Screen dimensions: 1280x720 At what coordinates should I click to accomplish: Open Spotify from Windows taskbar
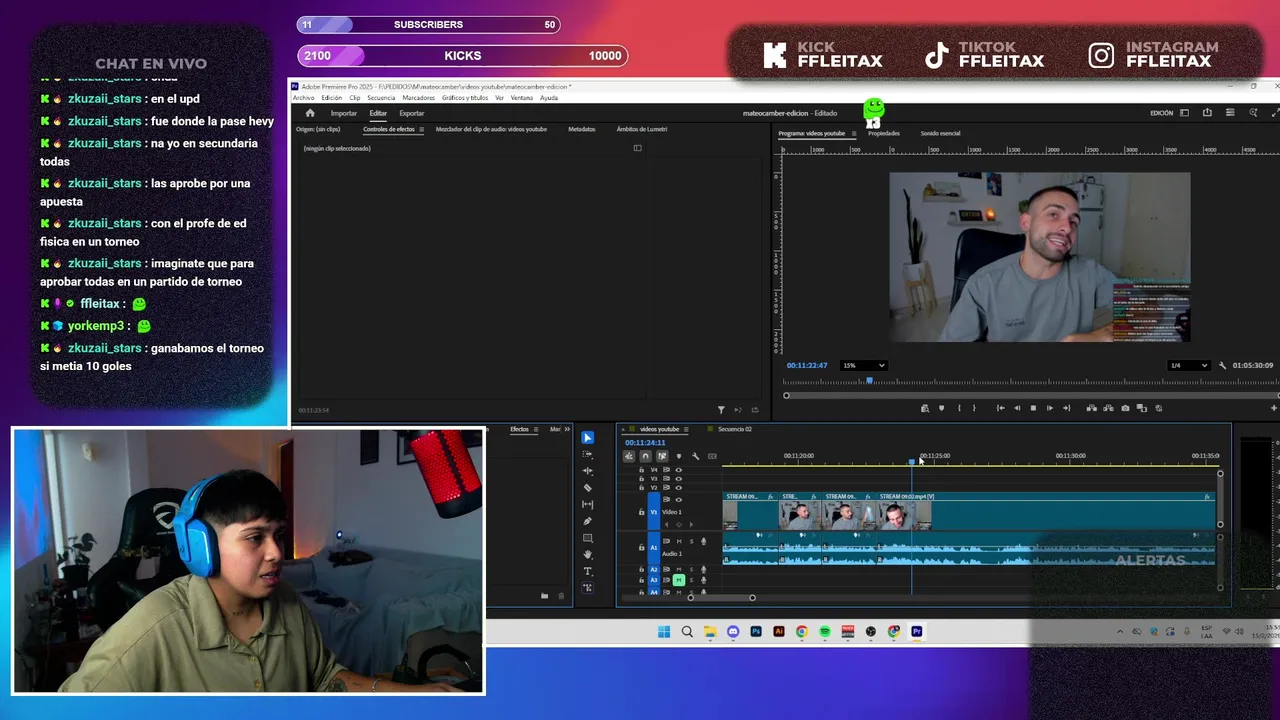click(825, 632)
